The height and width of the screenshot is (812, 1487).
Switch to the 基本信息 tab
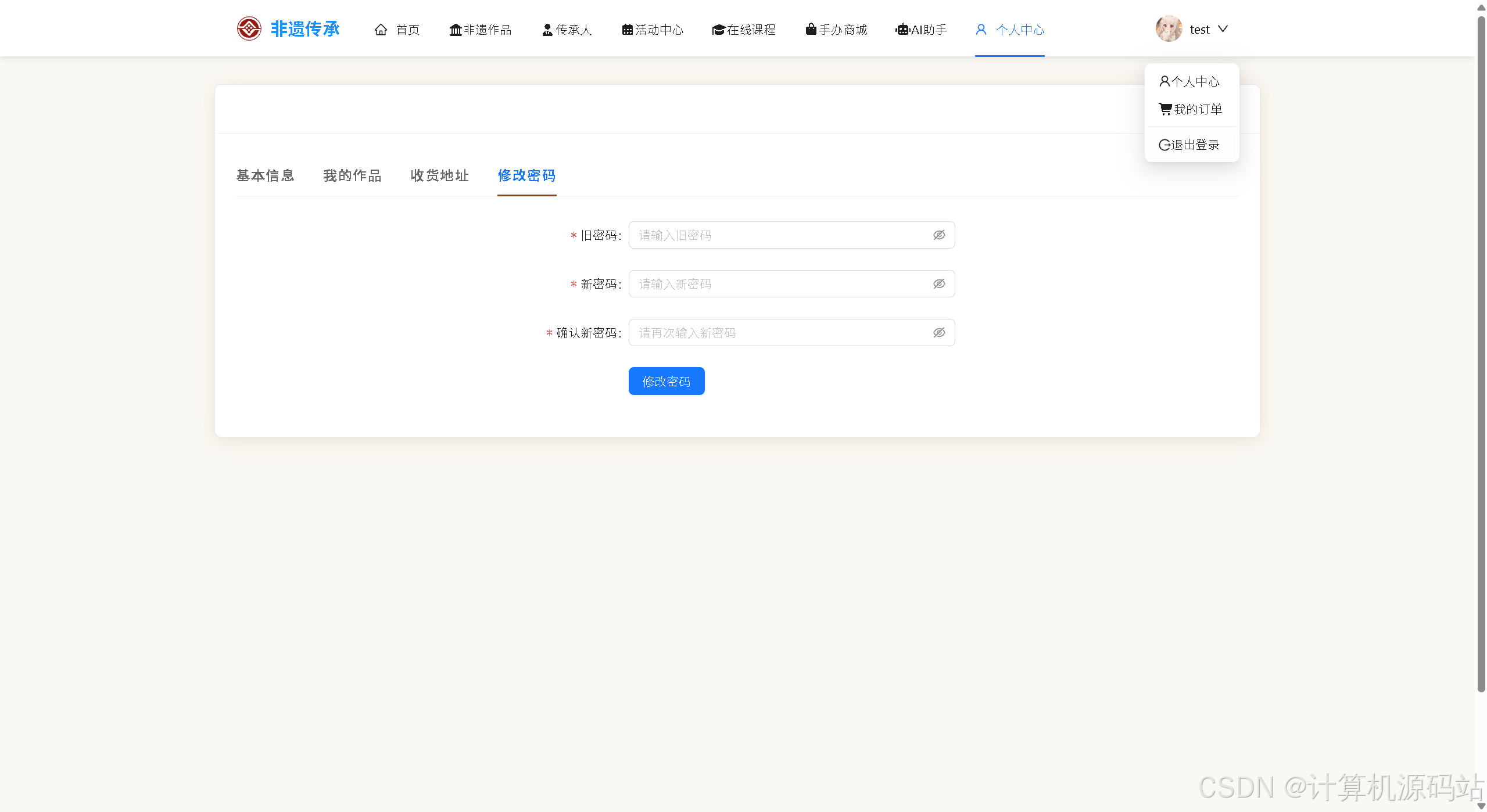266,175
